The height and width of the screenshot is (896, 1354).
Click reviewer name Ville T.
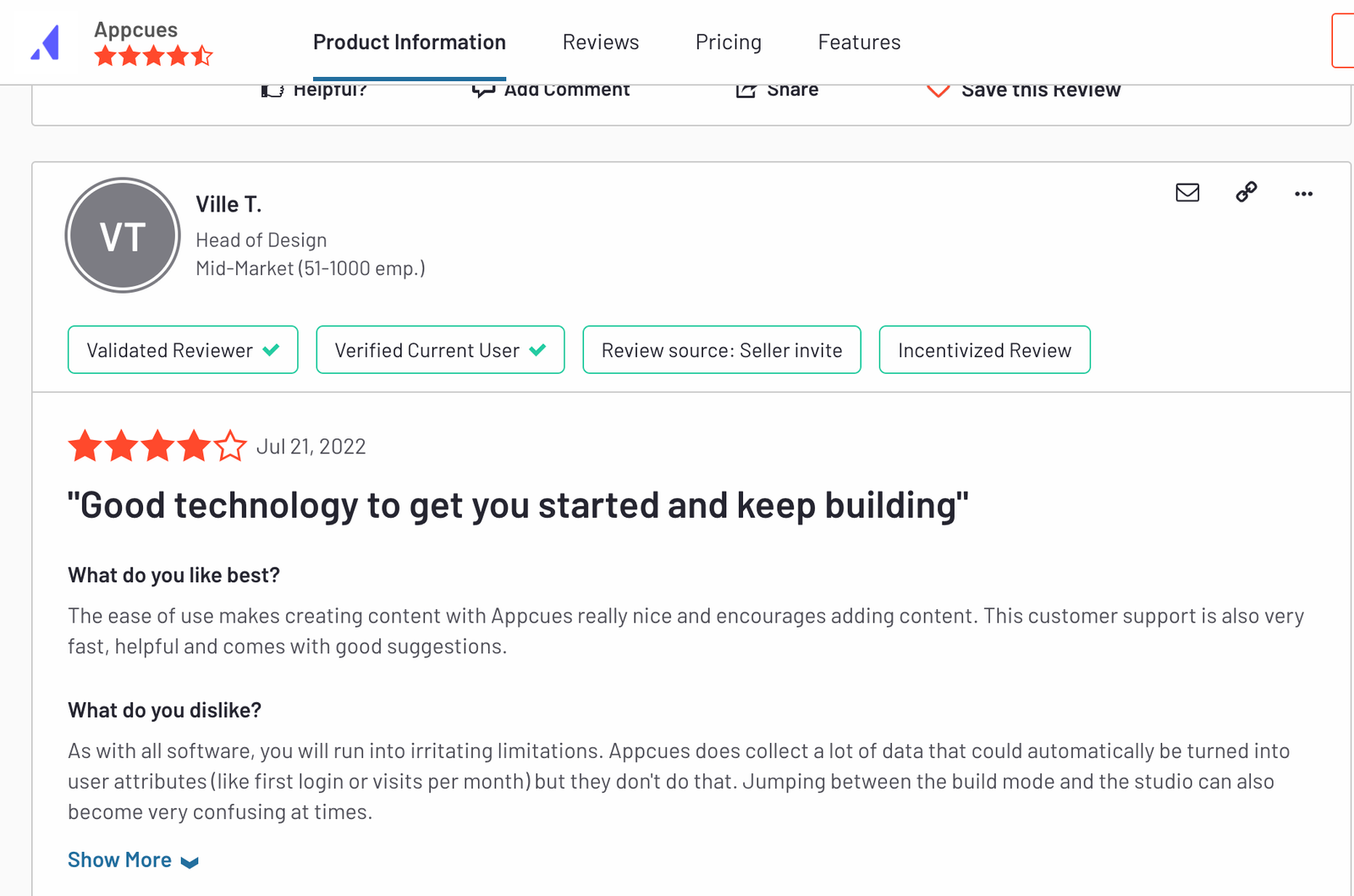[x=228, y=204]
